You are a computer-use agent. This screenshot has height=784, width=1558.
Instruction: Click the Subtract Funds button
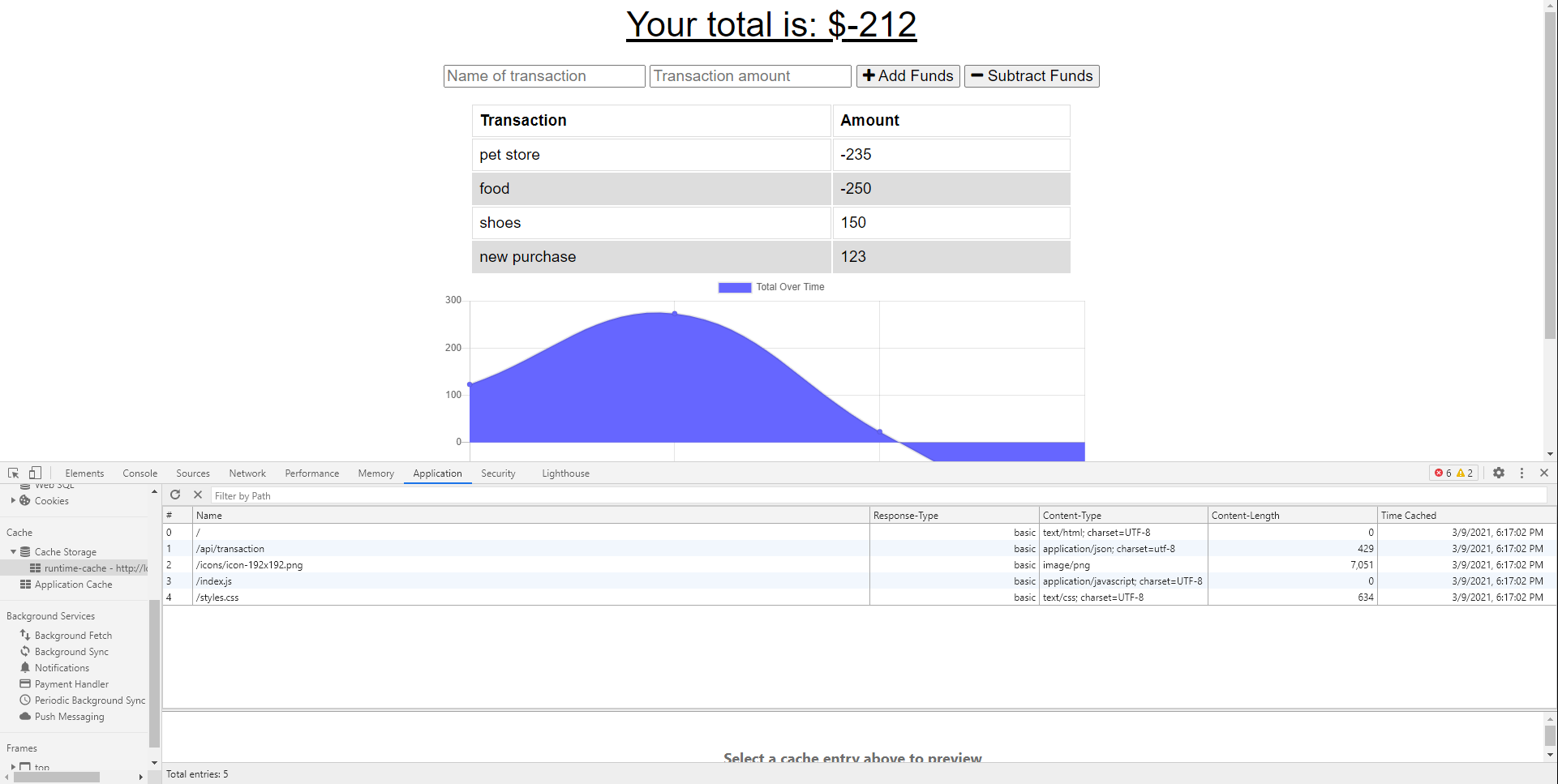(1031, 75)
